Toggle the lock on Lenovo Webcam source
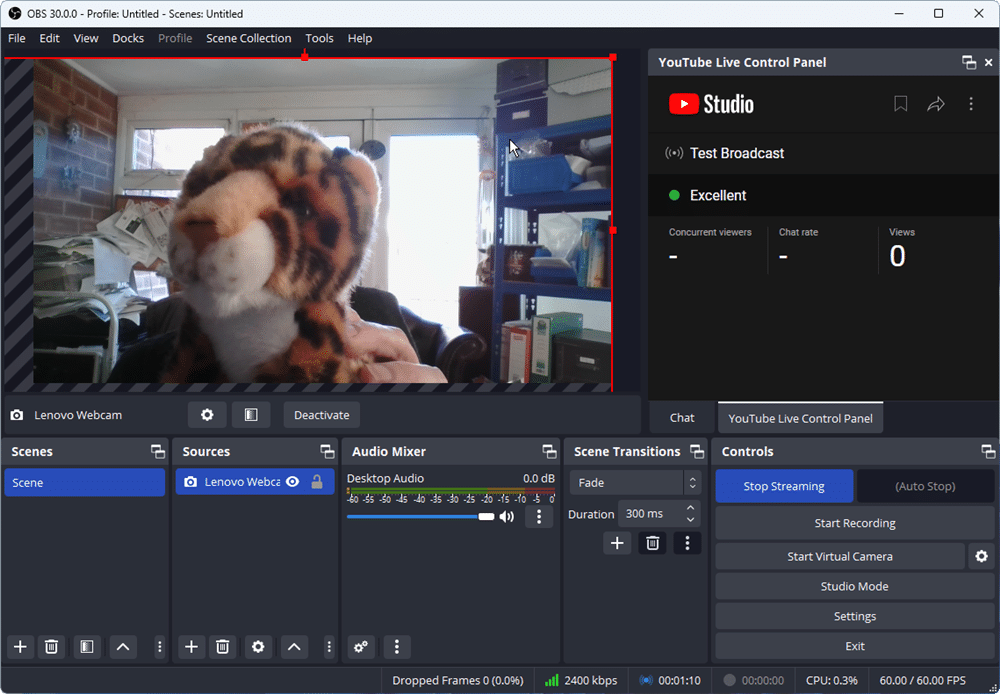This screenshot has width=1000, height=694. point(317,482)
